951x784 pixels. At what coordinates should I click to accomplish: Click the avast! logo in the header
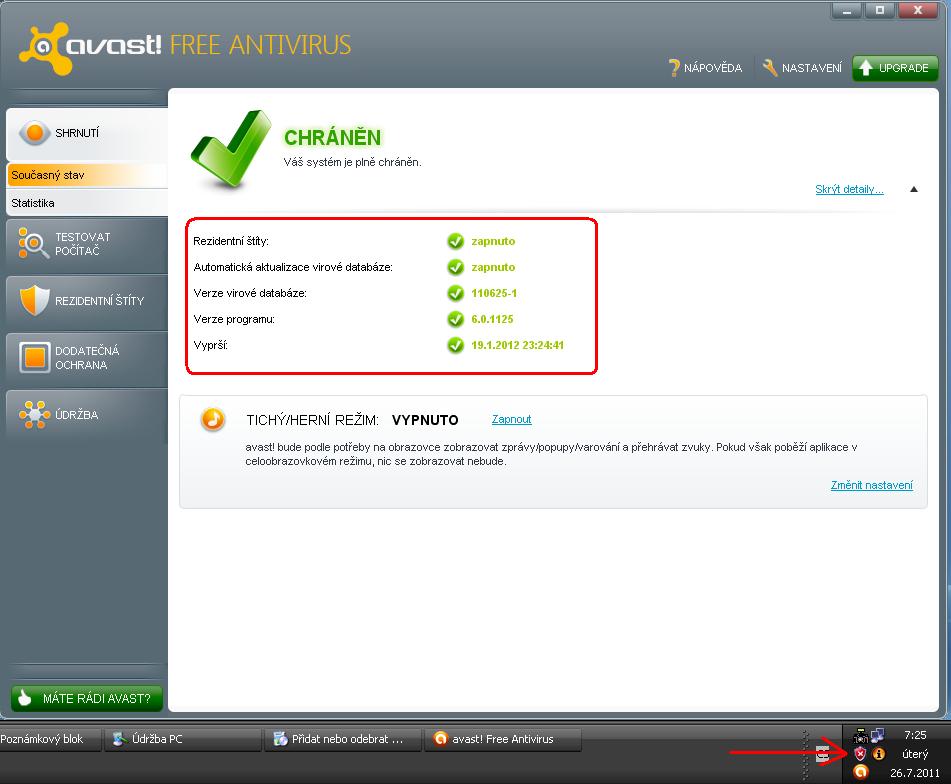(x=91, y=47)
